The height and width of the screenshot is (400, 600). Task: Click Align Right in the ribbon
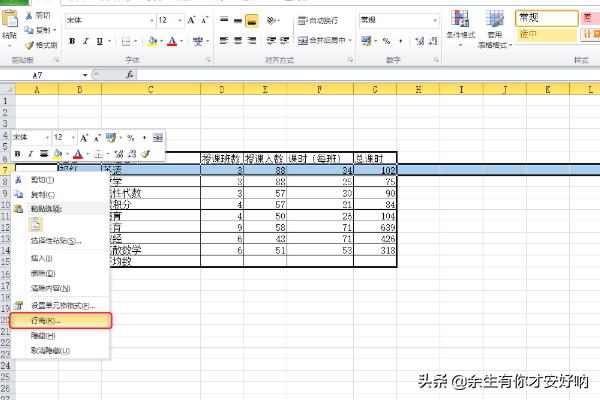pyautogui.click(x=252, y=41)
